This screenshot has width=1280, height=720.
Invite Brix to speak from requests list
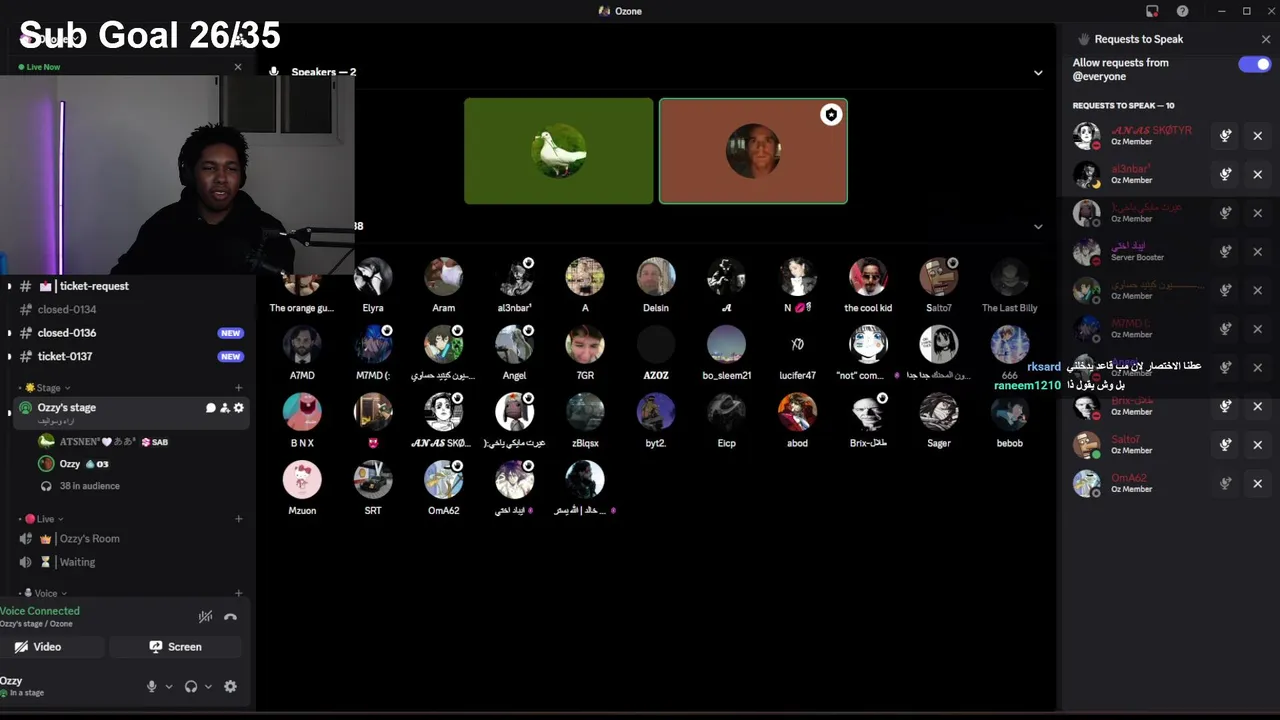point(1225,406)
